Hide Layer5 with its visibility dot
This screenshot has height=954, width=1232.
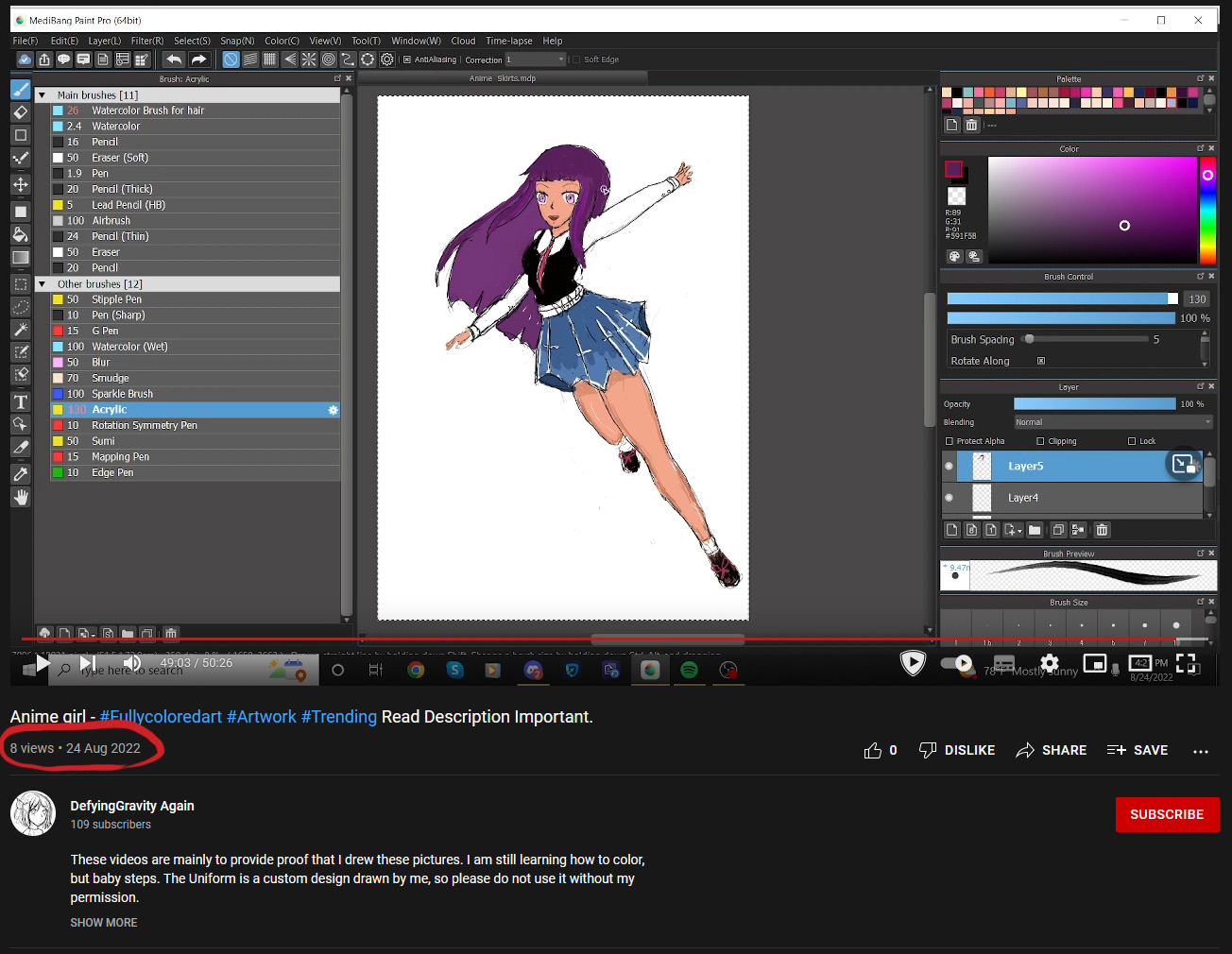click(x=950, y=466)
